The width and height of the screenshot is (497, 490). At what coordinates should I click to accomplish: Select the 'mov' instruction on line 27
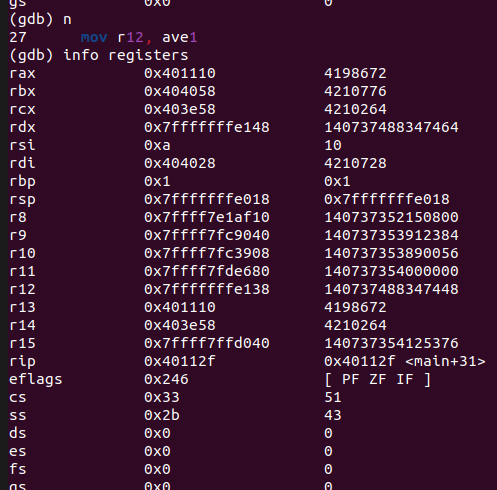94,37
